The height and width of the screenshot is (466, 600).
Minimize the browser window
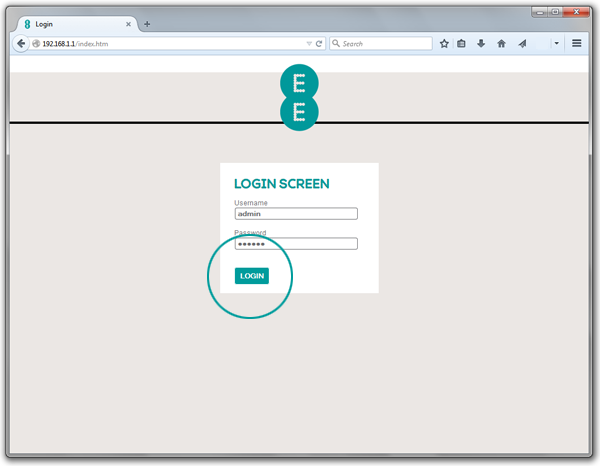(540, 12)
